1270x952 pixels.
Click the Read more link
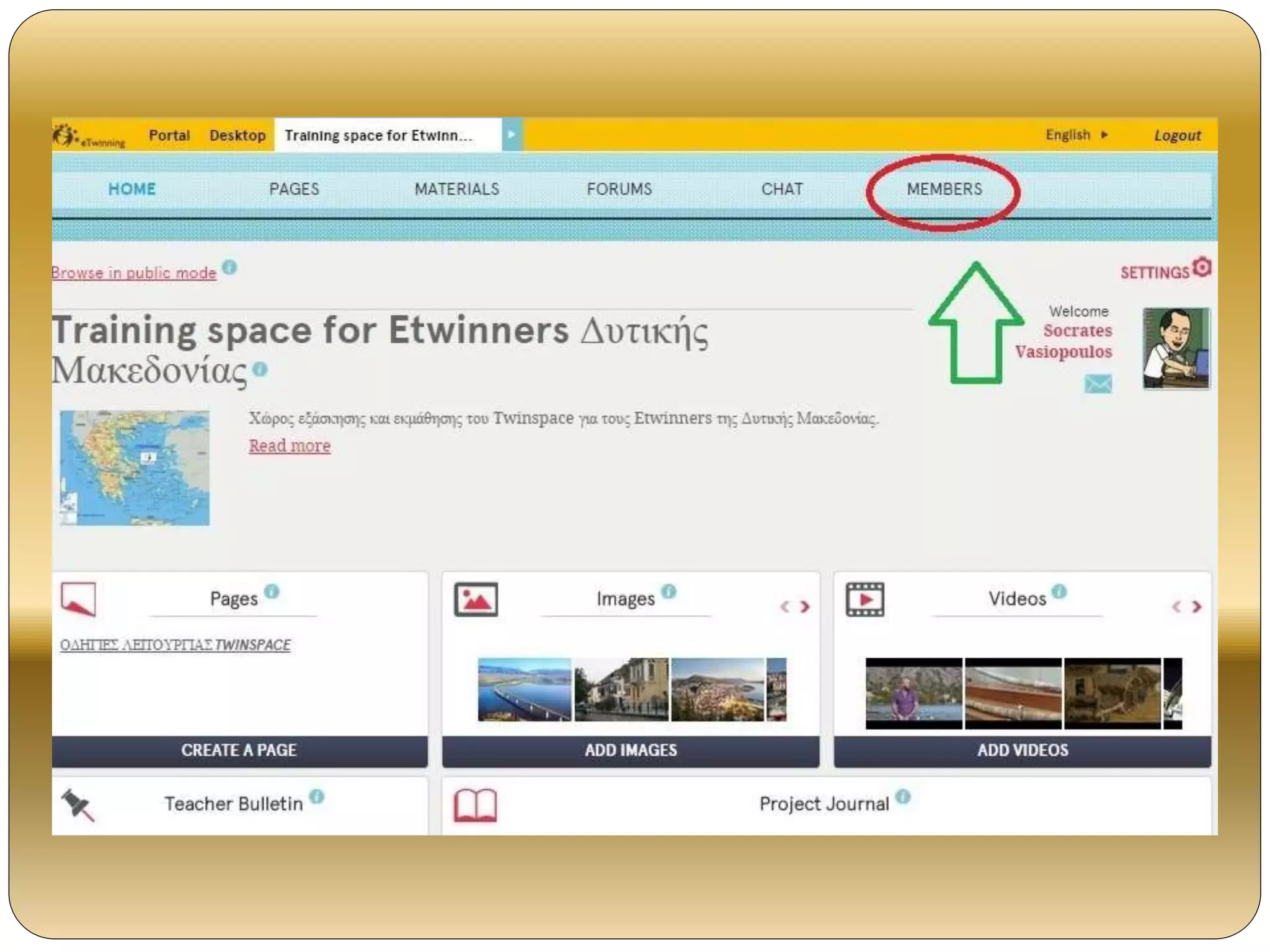coord(290,446)
